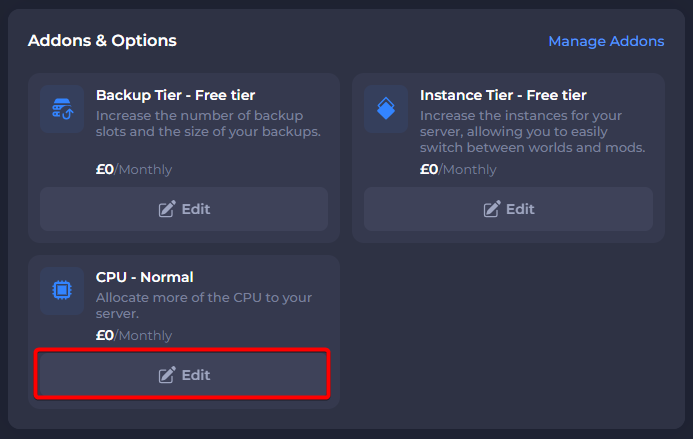Click the pencil icon on CPU's Edit
Screen dimensions: 693x439
tap(167, 375)
